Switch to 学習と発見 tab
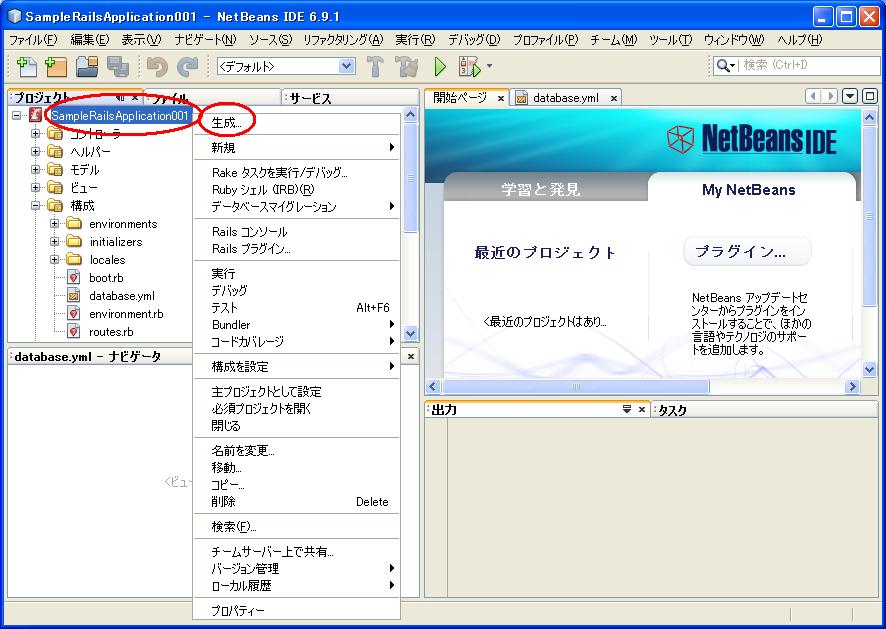 coord(541,189)
